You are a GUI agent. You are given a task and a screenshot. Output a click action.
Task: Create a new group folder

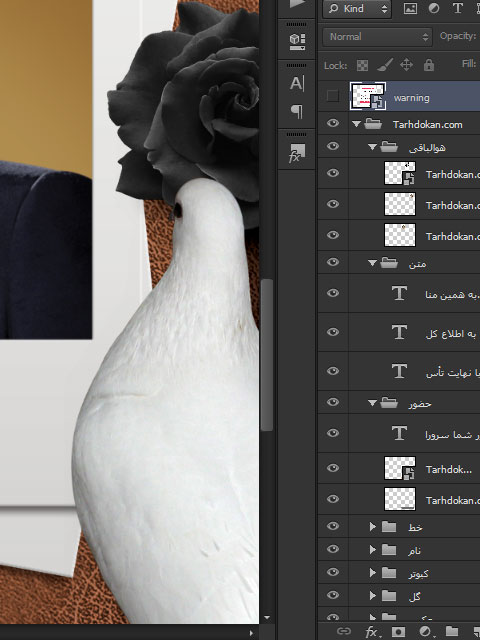pyautogui.click(x=451, y=631)
